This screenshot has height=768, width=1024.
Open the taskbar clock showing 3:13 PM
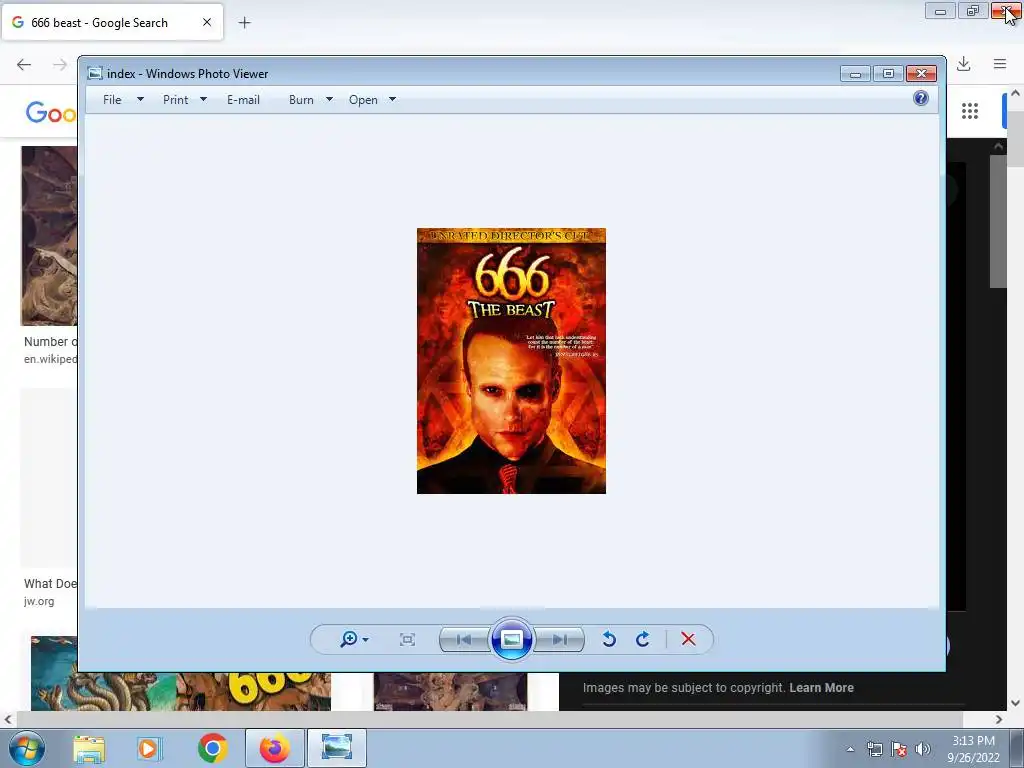(973, 749)
